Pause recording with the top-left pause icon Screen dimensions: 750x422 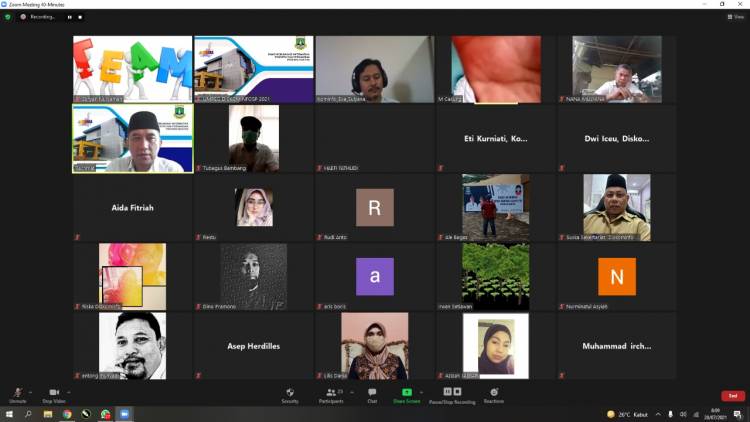pos(69,17)
